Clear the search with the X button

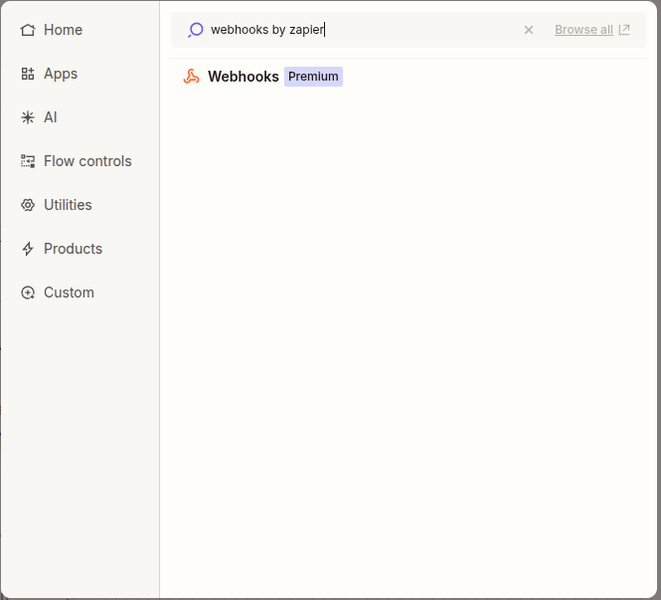pyautogui.click(x=529, y=30)
